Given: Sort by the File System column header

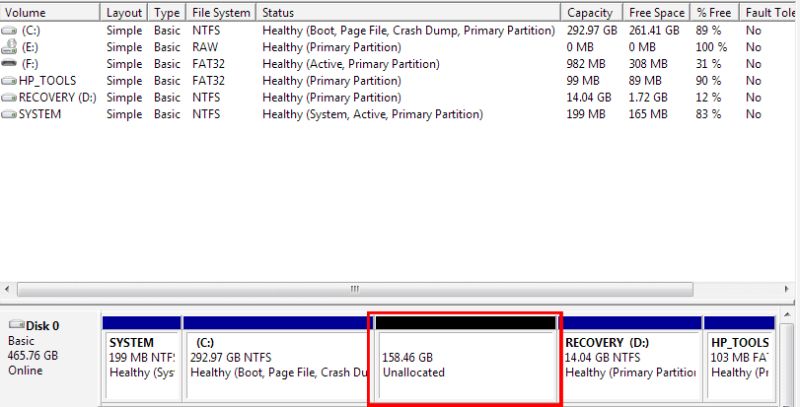Looking at the screenshot, I should click(221, 12).
